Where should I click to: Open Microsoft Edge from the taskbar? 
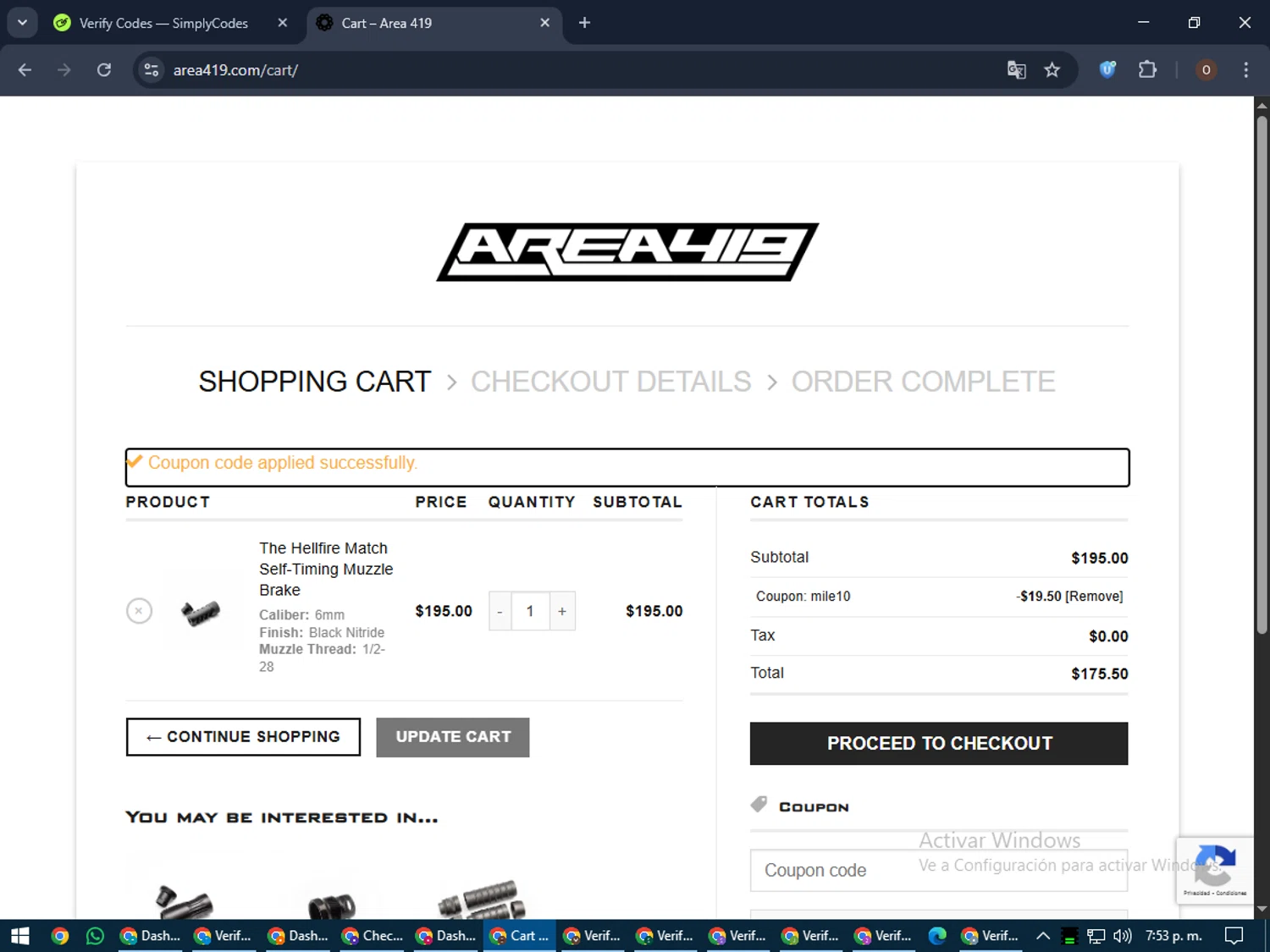(937, 935)
